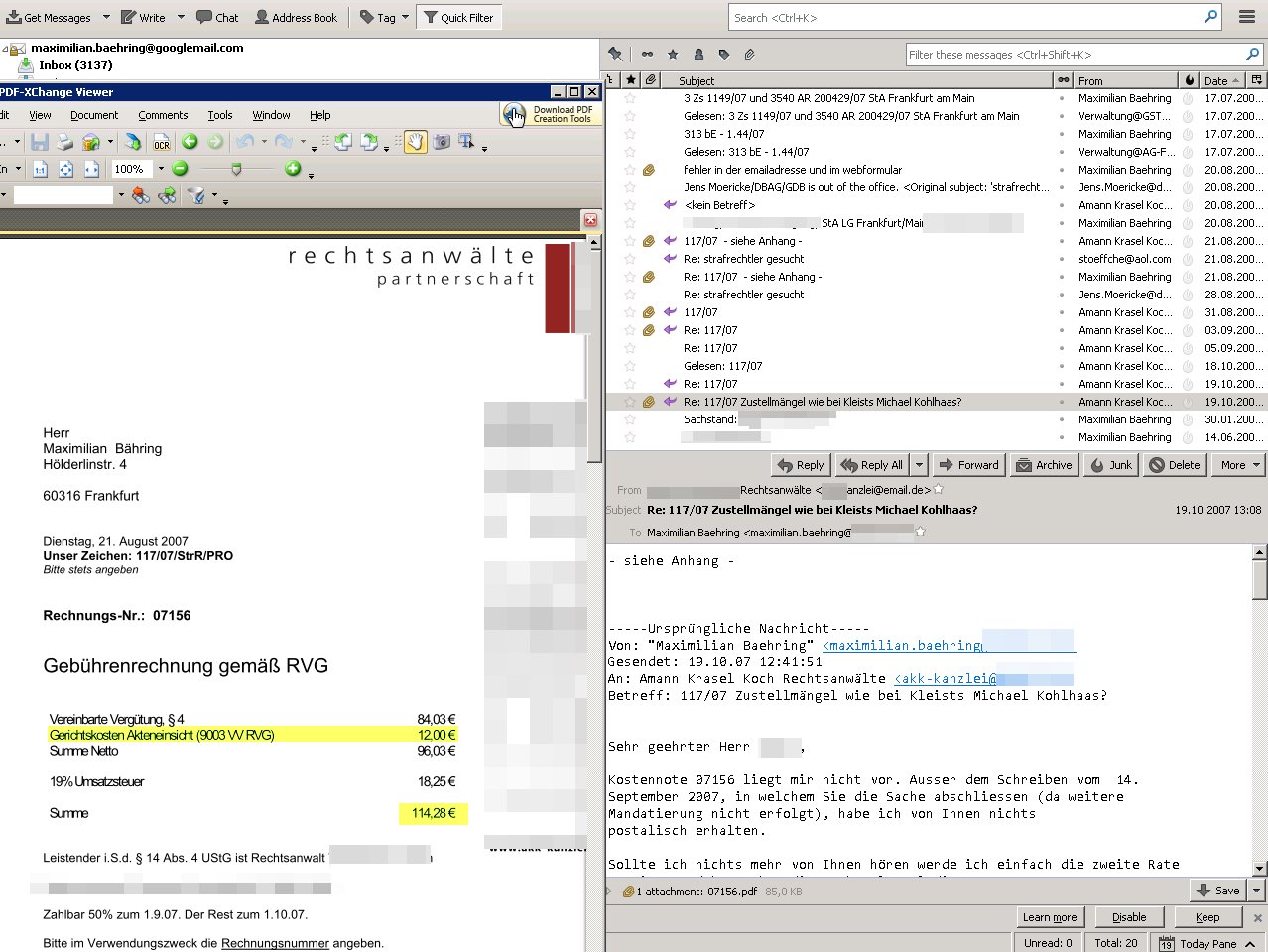
Task: Save the 07156.pdf attachment
Action: click(x=1218, y=891)
